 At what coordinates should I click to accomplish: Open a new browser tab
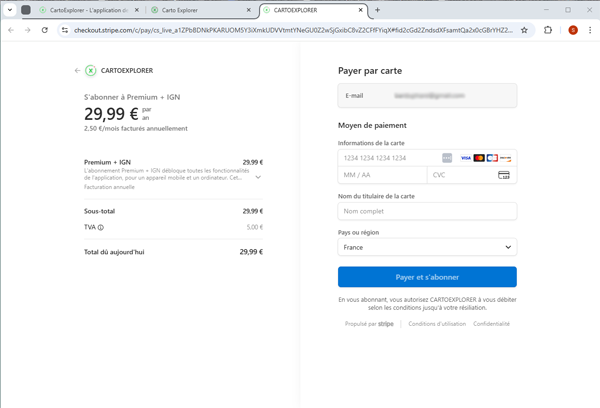(x=377, y=9)
